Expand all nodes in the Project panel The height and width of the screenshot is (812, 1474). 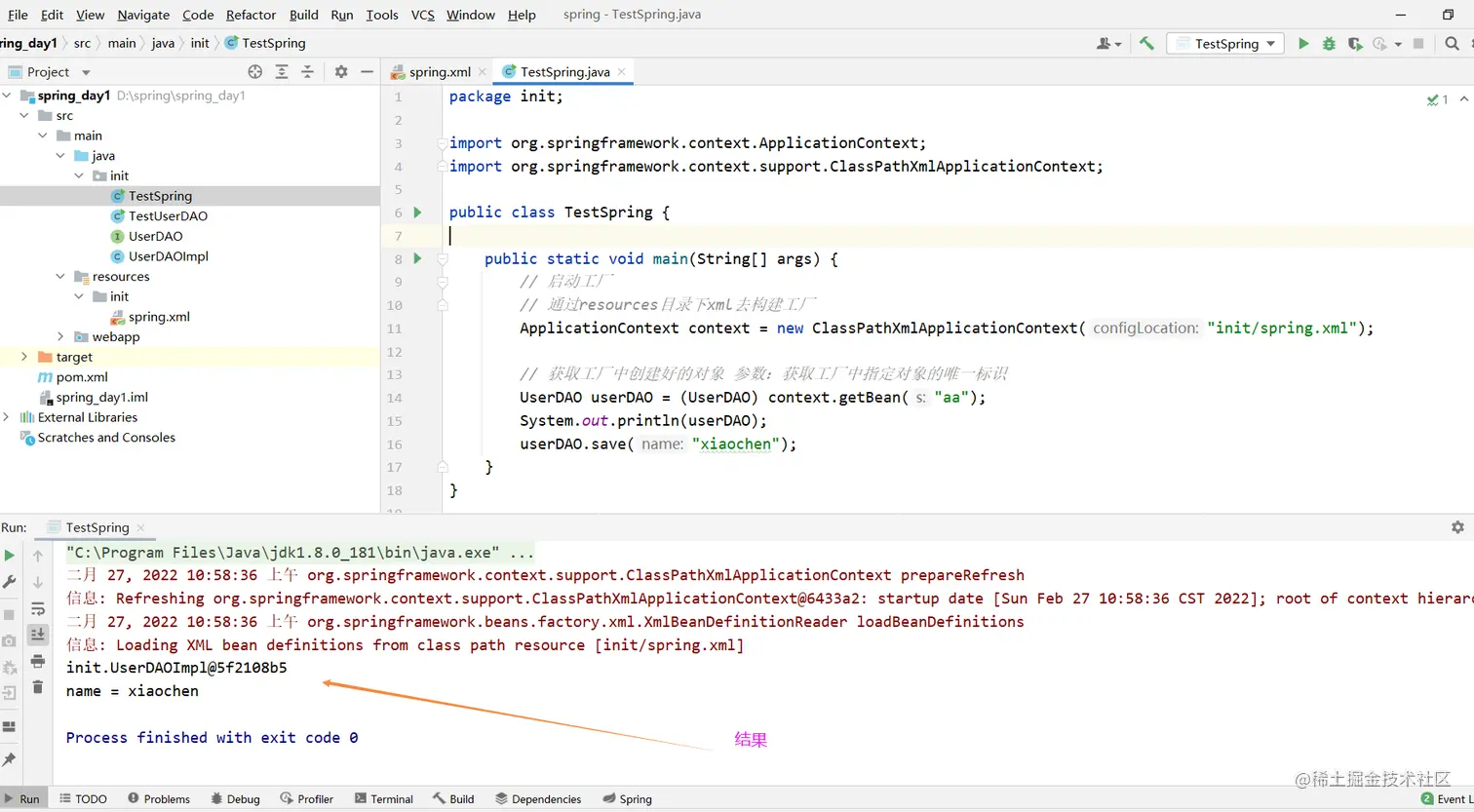(x=282, y=71)
